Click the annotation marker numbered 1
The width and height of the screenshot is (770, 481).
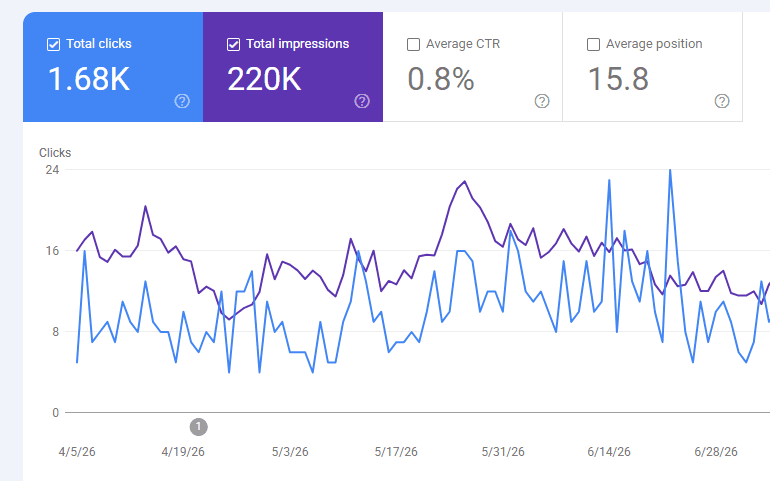tap(198, 426)
